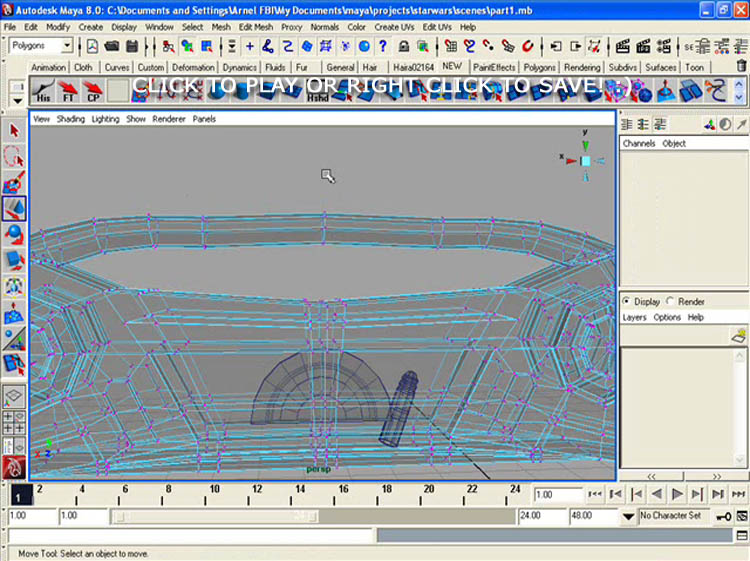Choose the Rotate tool sphere icon
This screenshot has width=750, height=561.
coord(15,235)
